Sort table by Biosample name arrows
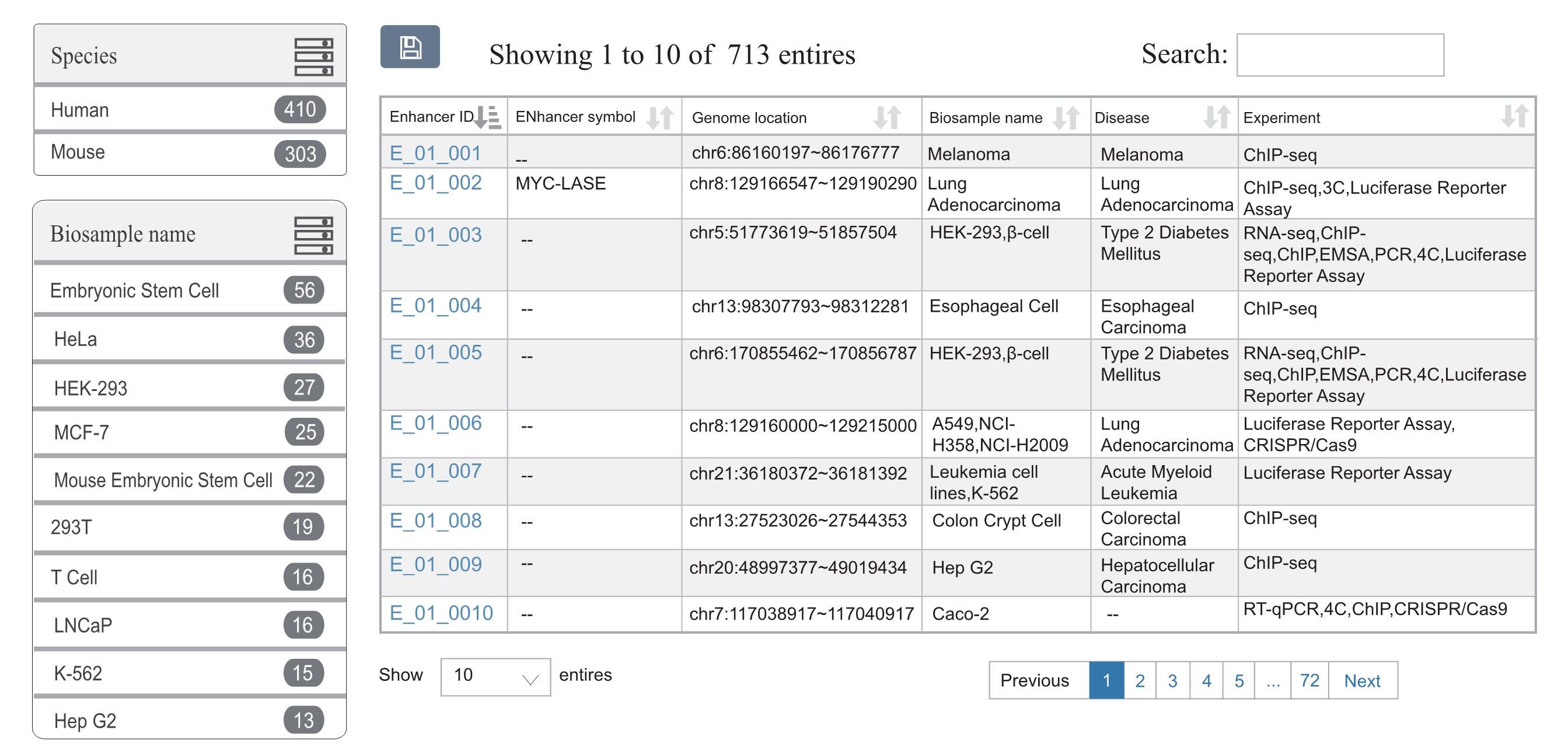The height and width of the screenshot is (751, 1568). click(1066, 117)
